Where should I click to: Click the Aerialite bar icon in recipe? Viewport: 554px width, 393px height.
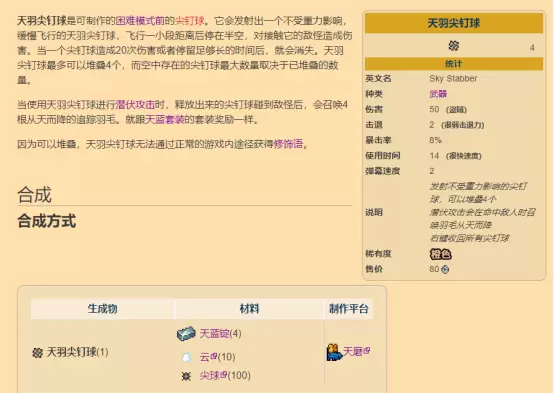[186, 333]
